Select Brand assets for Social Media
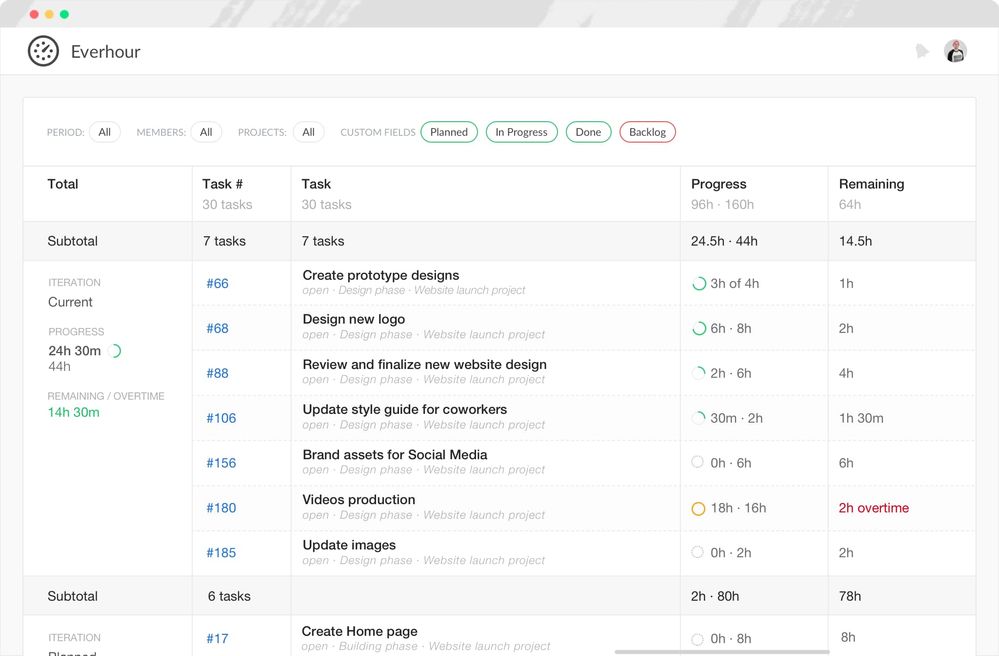 coord(394,455)
